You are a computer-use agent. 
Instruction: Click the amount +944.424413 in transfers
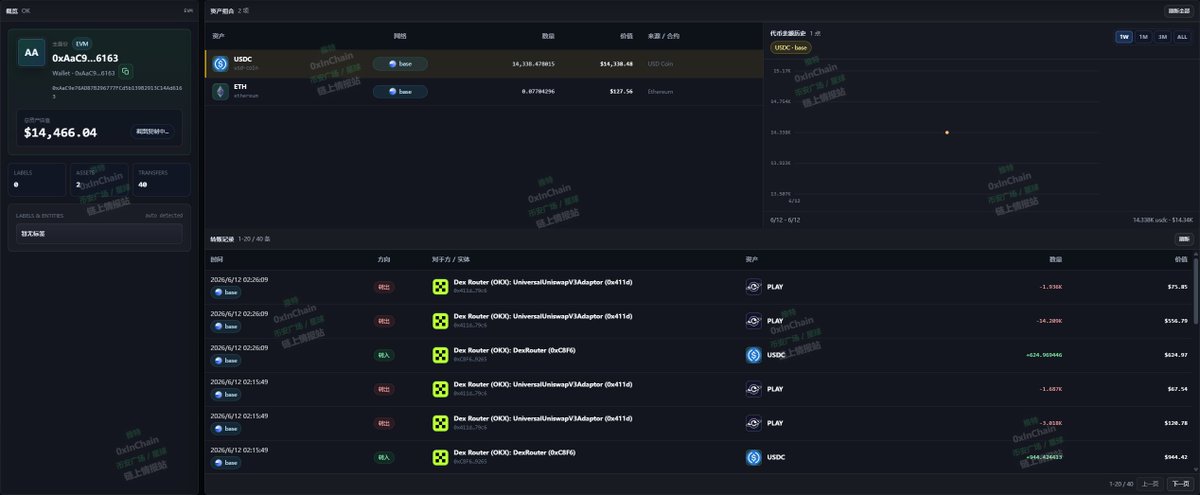1044,457
